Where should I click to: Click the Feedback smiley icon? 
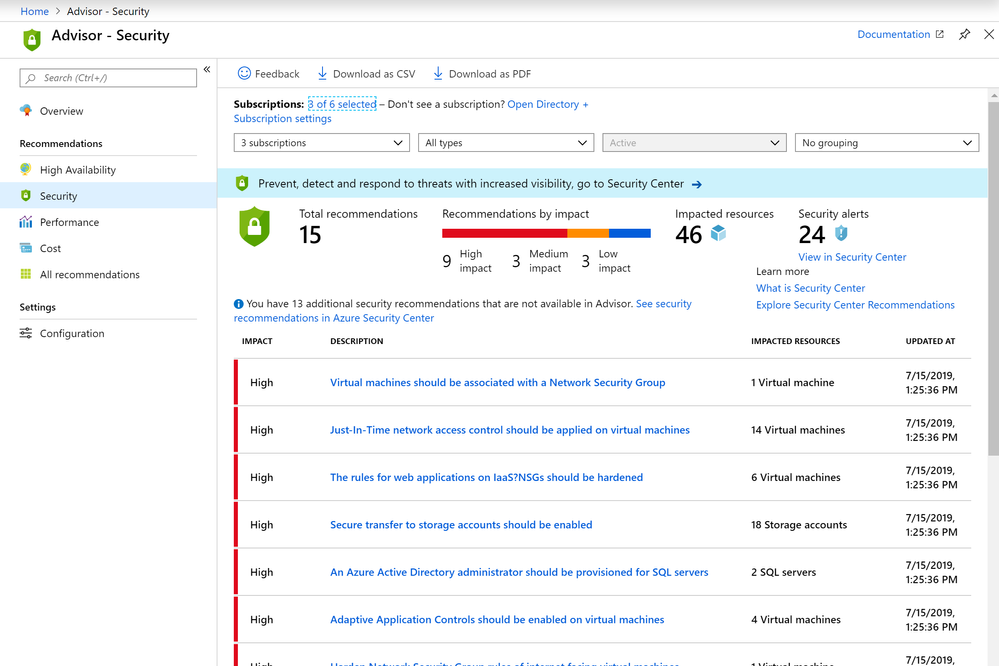pos(244,73)
